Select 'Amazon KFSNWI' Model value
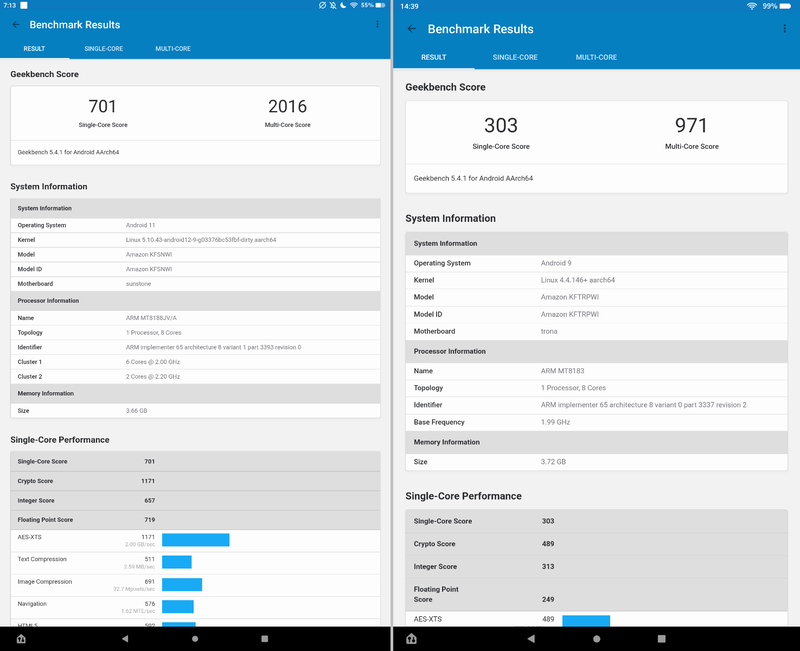Screen dimensions: 800x651 (x=149, y=254)
